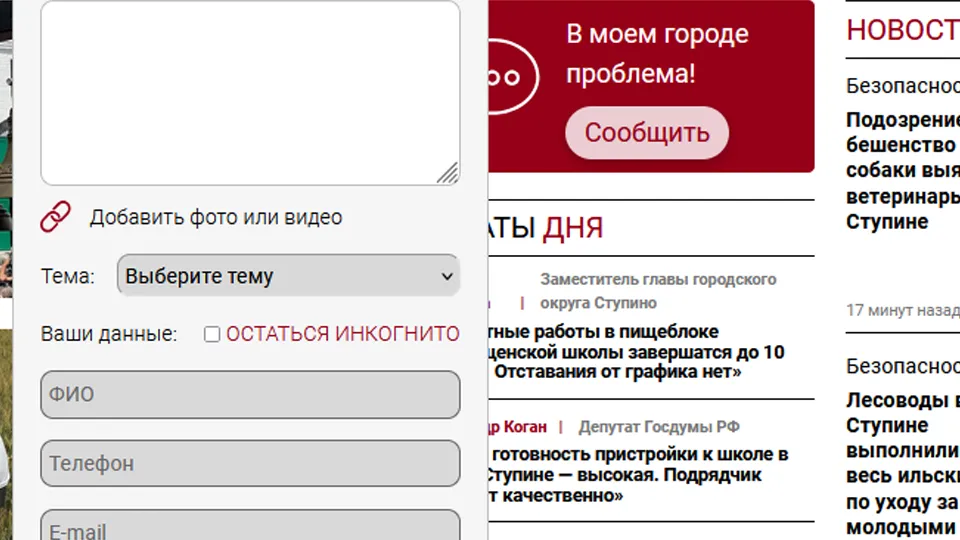Click 'Безопасность' category above rabies news
The height and width of the screenshot is (540, 960).
(902, 86)
